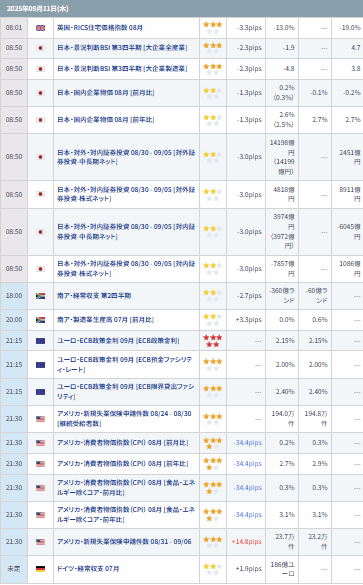Open アメリカ・消費者物価指数(CPI) 08月 [前年比] link
363x585 pixels.
pyautogui.click(x=122, y=464)
